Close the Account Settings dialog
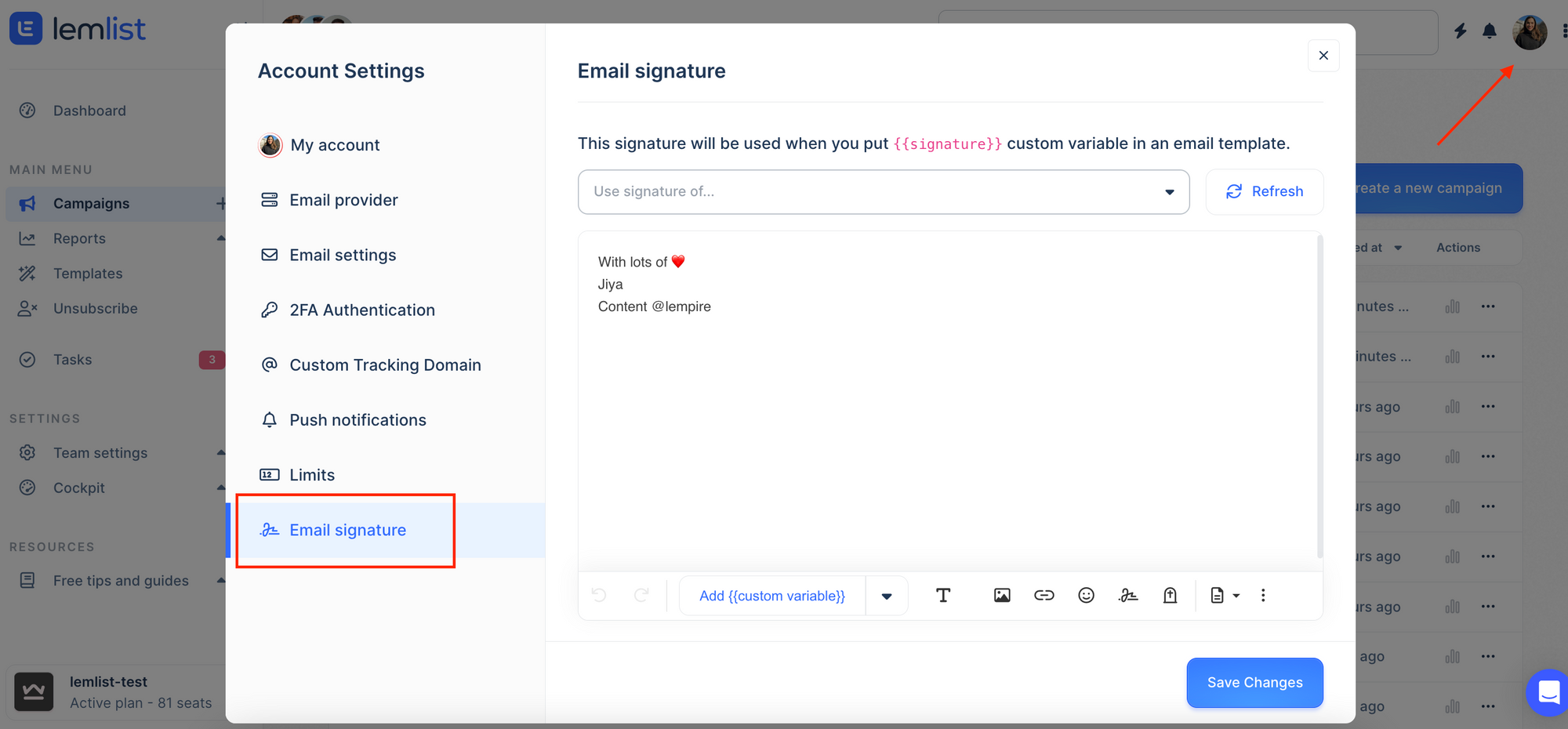The image size is (1568, 729). point(1323,56)
